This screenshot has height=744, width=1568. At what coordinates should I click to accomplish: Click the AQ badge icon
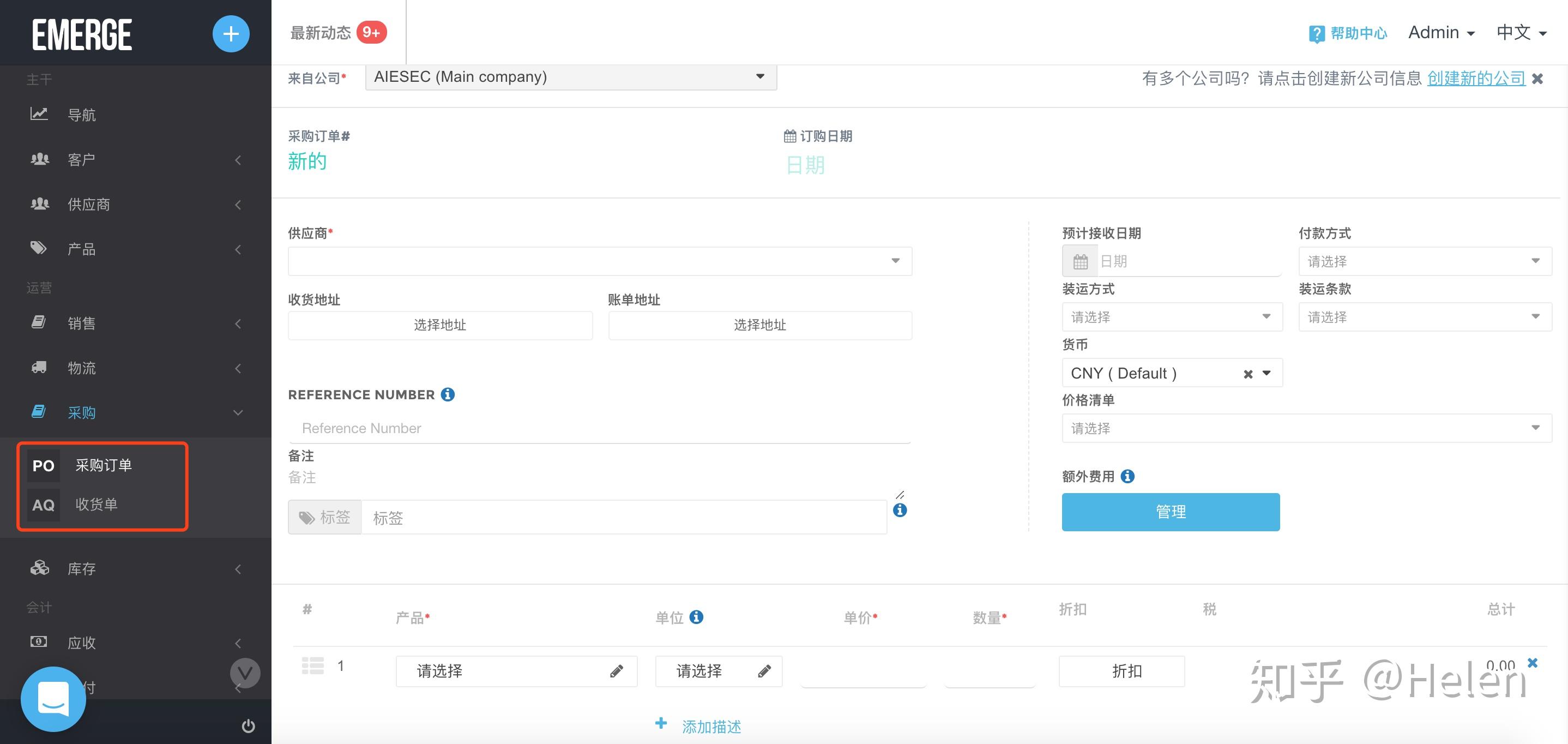point(43,505)
